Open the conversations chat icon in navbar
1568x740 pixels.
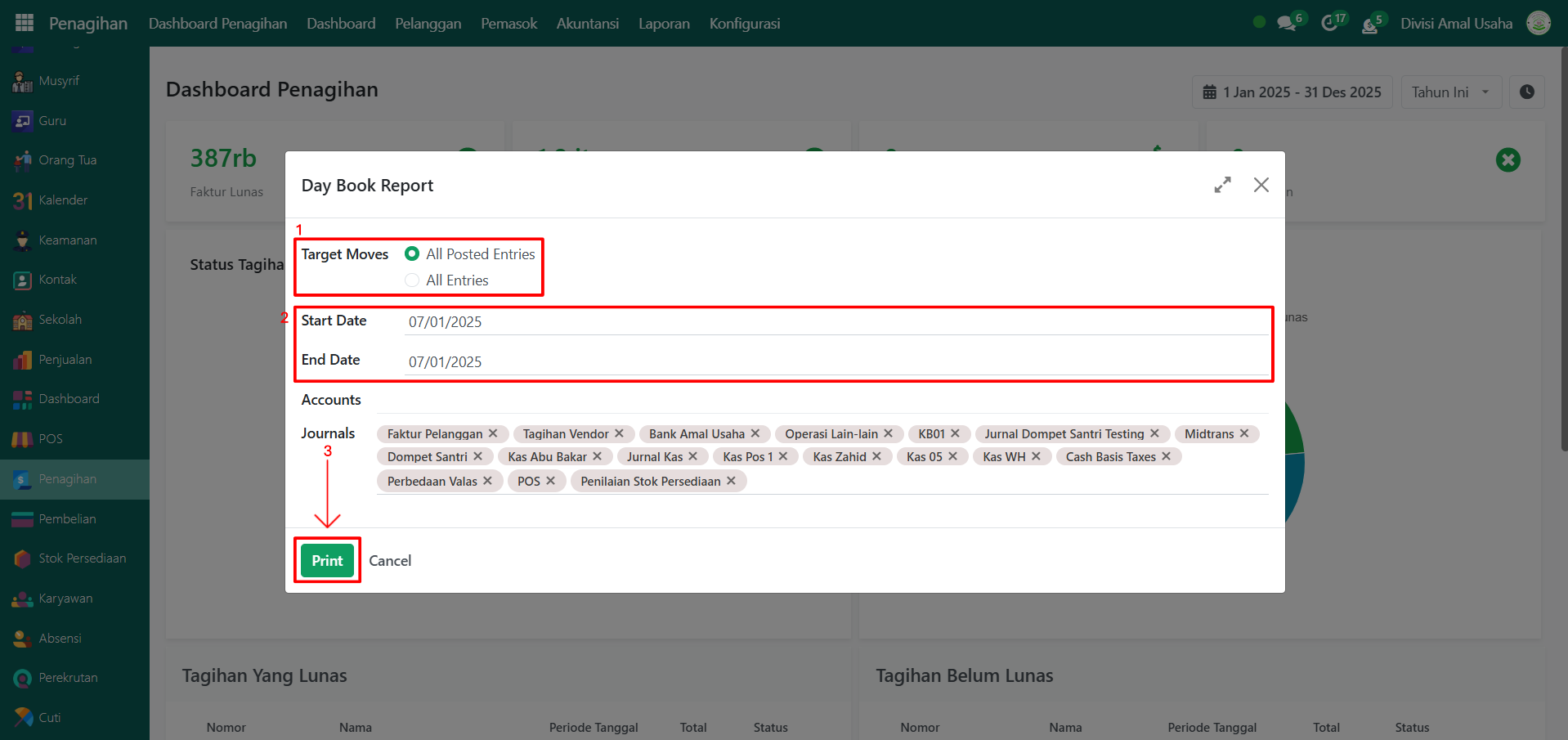click(x=1287, y=23)
